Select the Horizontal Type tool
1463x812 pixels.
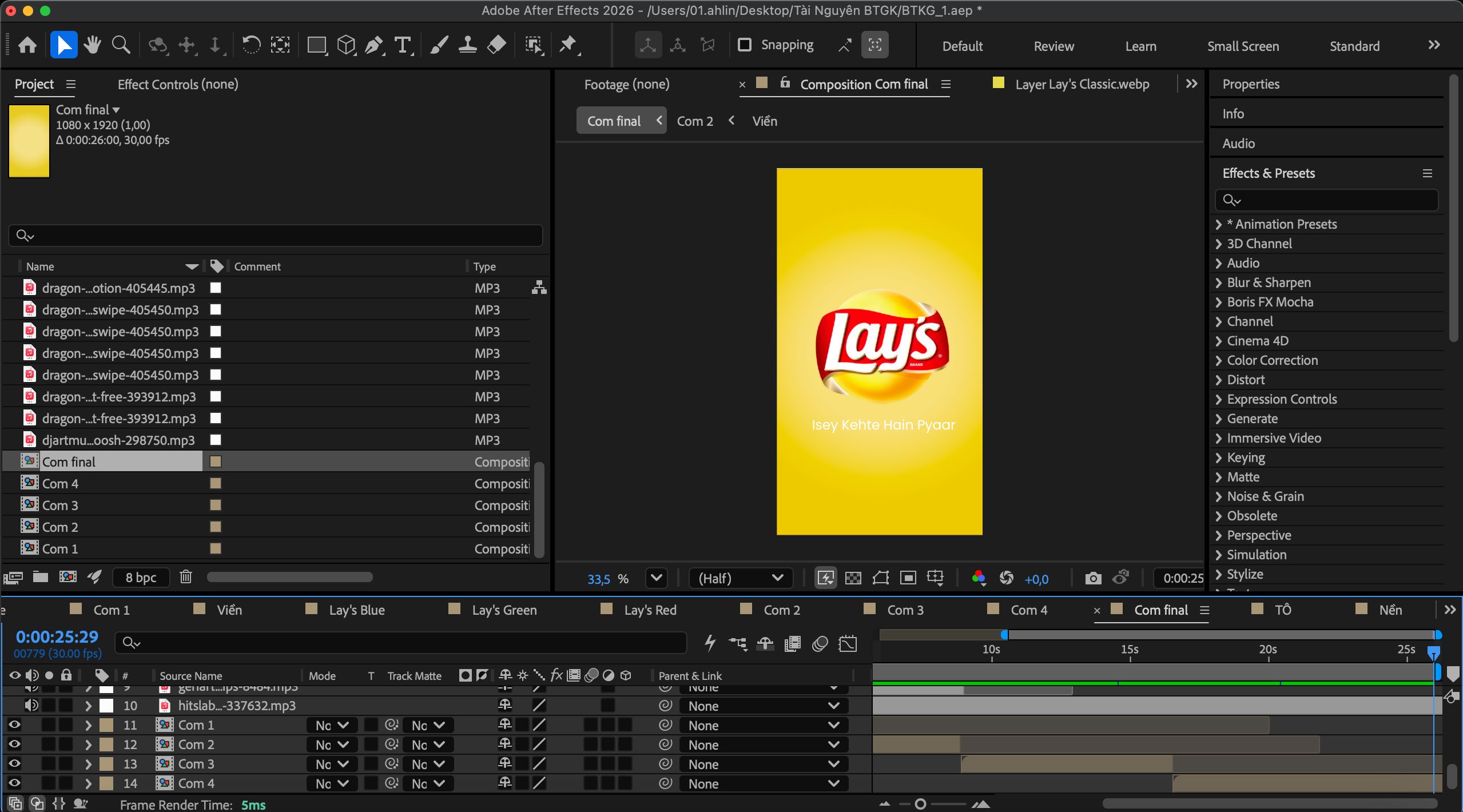point(403,45)
